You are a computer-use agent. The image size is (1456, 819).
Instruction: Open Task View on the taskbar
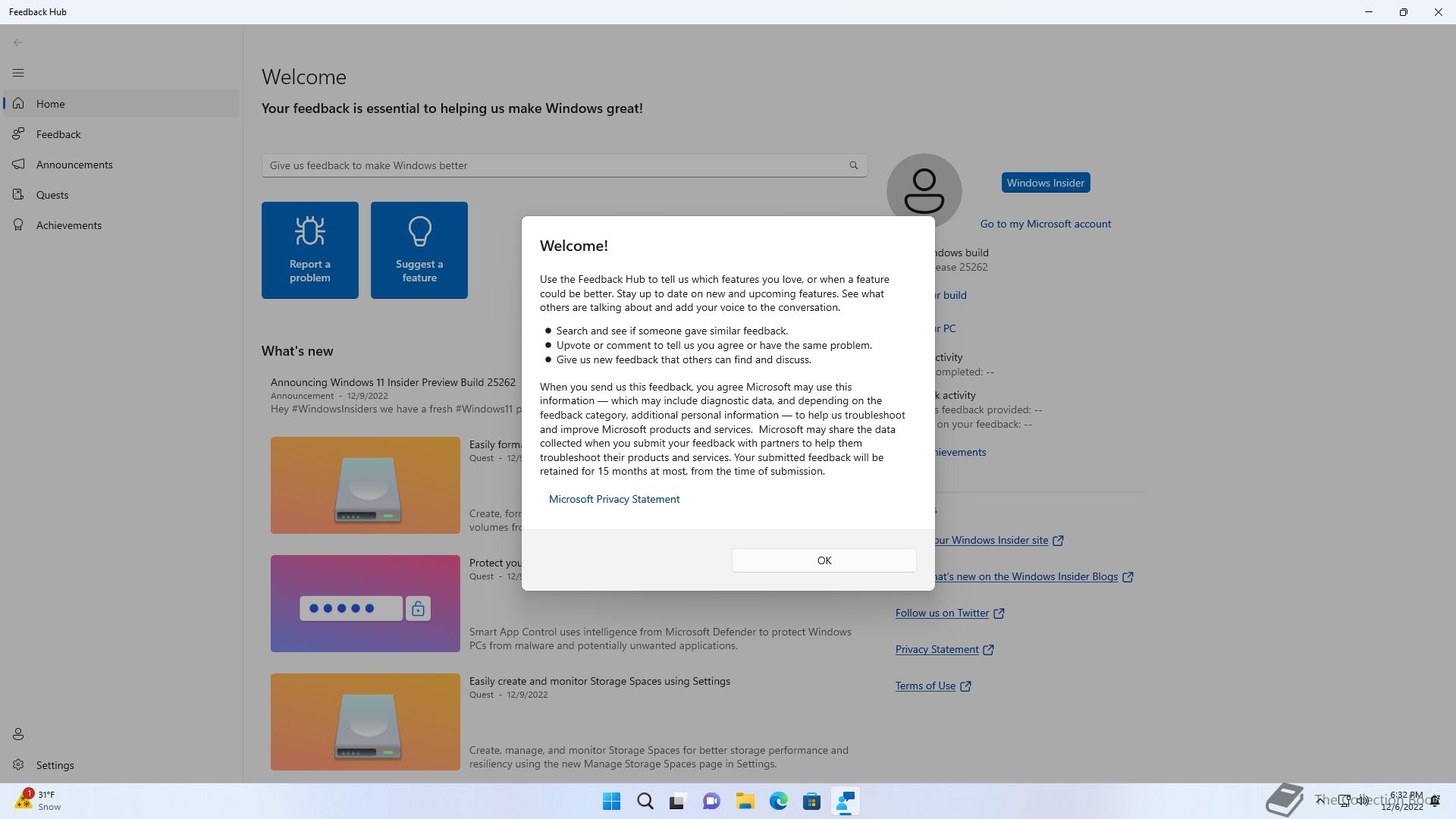click(x=678, y=802)
